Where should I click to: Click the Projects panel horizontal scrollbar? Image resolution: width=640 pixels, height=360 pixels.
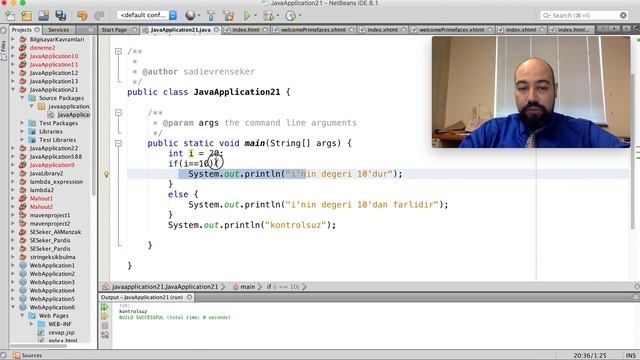coord(38,346)
